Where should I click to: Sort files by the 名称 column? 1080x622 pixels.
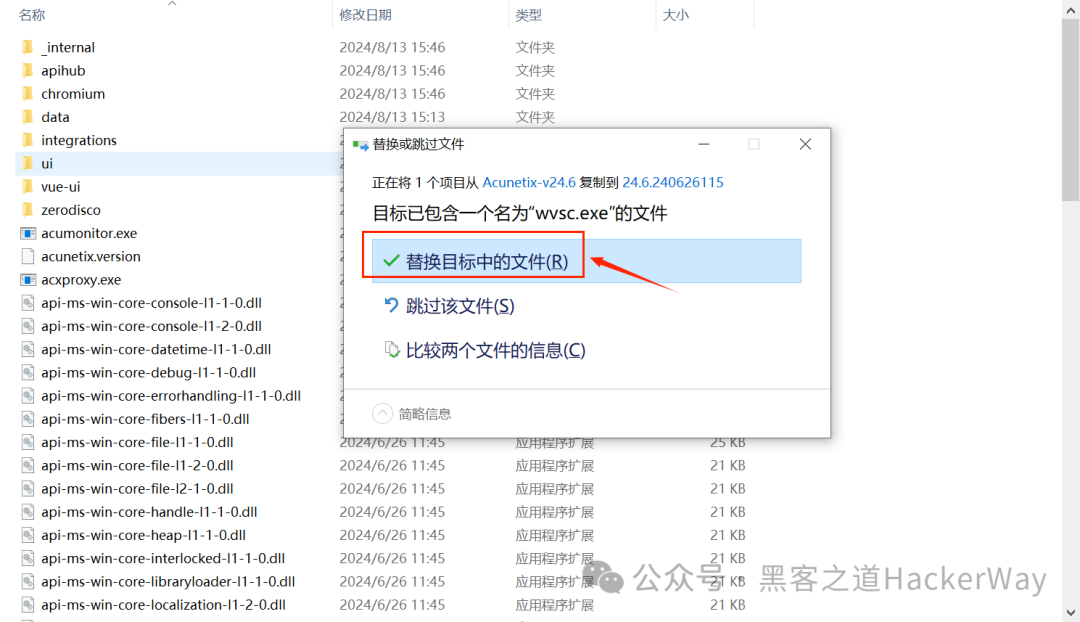point(32,14)
